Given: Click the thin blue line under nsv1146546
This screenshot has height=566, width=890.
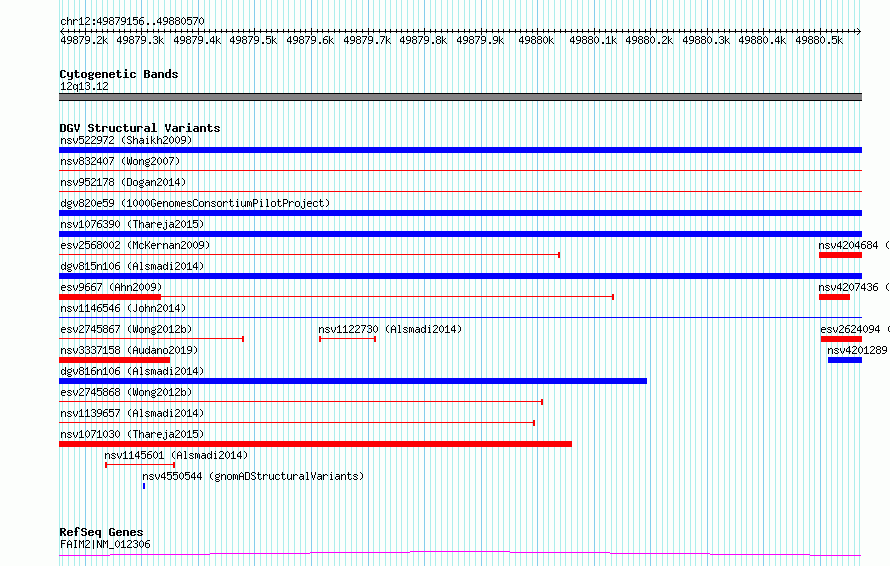Looking at the screenshot, I should [x=460, y=317].
